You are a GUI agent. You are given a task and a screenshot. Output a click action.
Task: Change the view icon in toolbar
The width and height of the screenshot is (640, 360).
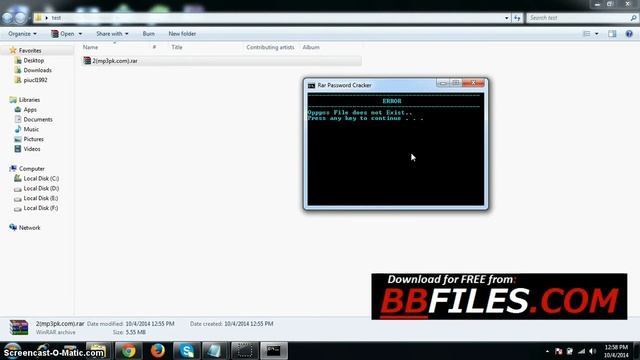(587, 34)
